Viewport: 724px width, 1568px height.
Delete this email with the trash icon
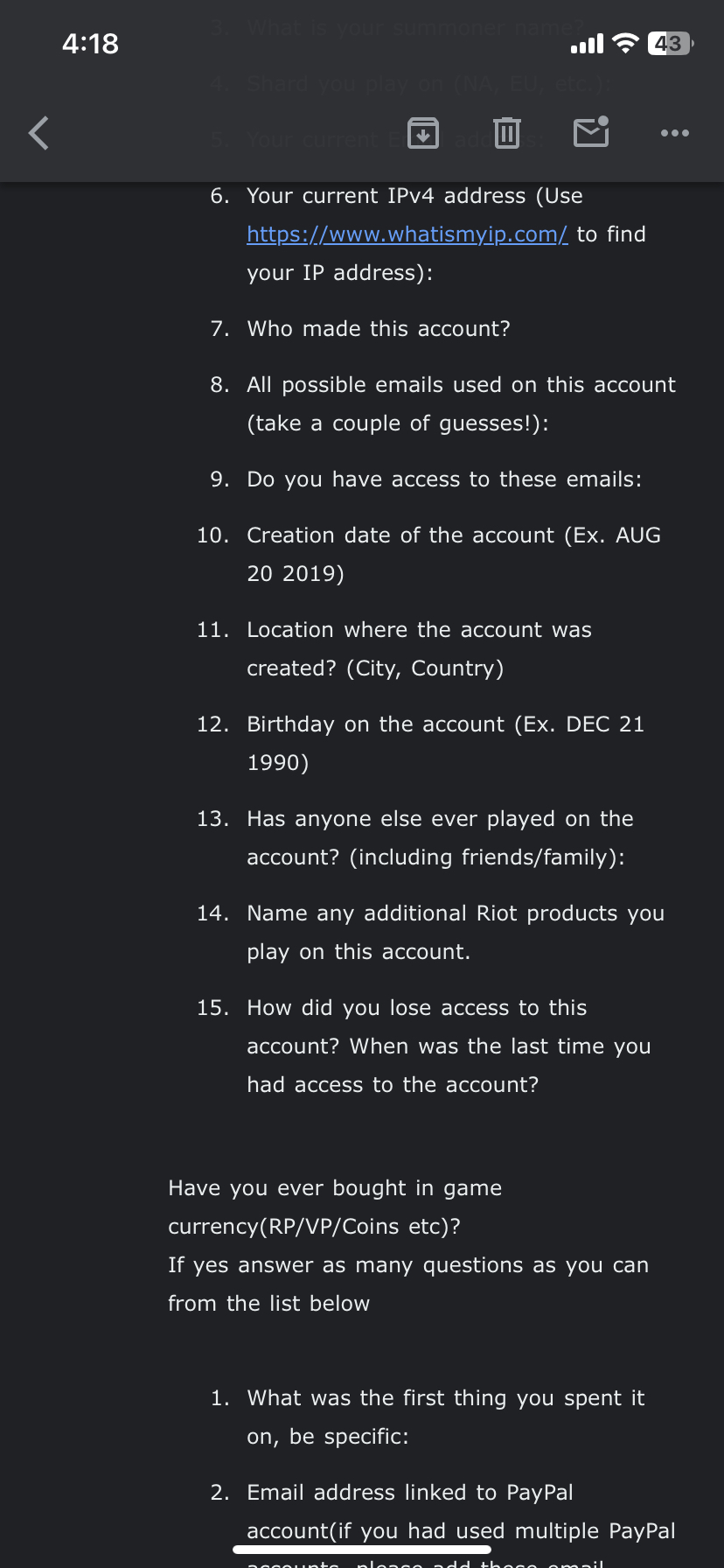506,133
